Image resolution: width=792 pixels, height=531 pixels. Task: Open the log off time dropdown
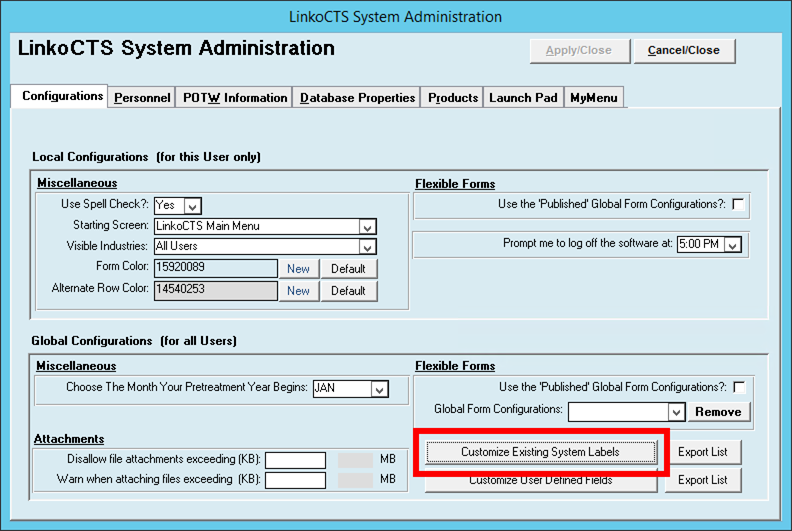click(x=732, y=245)
